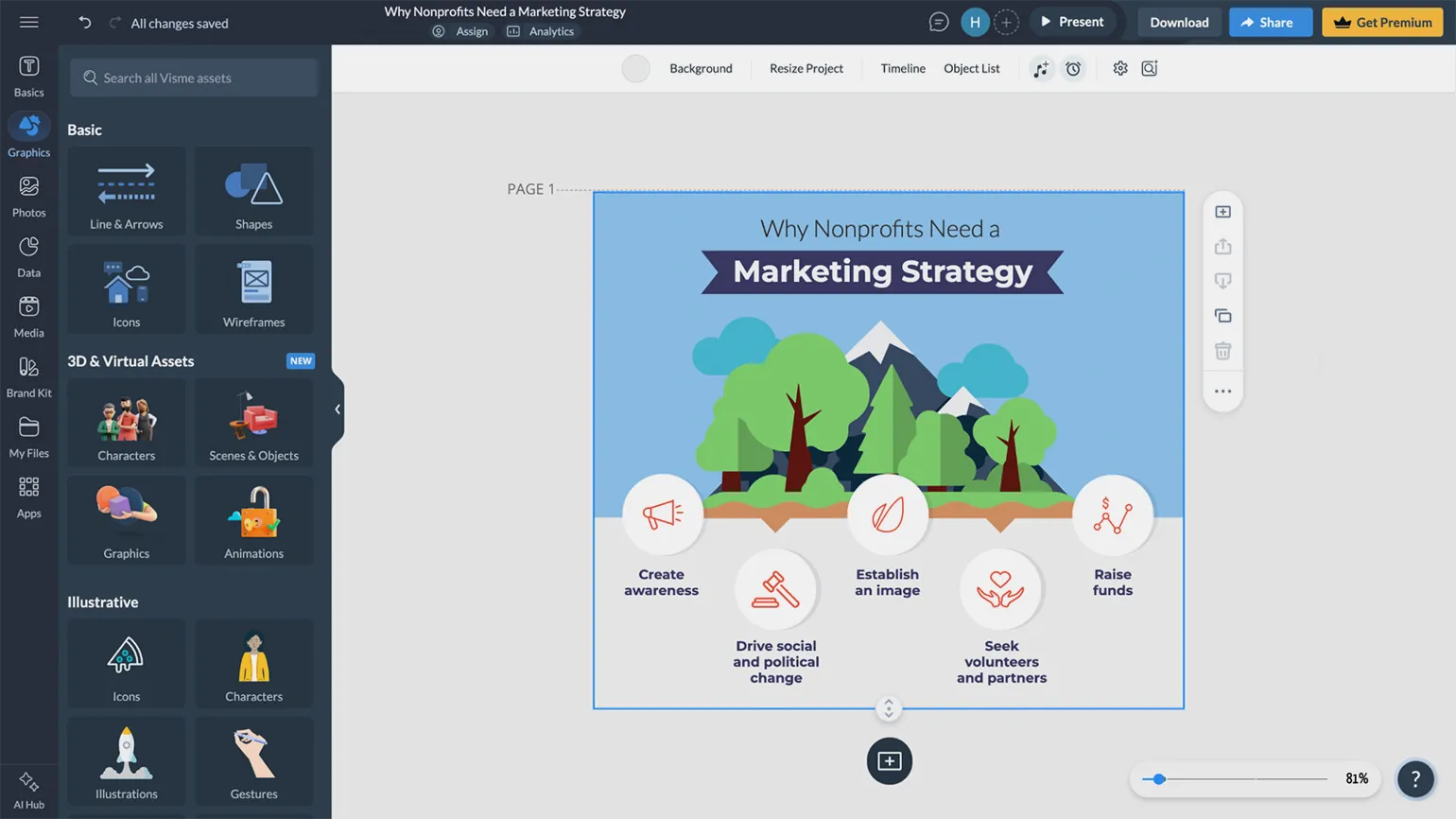Select the Line & Arrows category tile
Screen dimensions: 1456x819
point(127,192)
